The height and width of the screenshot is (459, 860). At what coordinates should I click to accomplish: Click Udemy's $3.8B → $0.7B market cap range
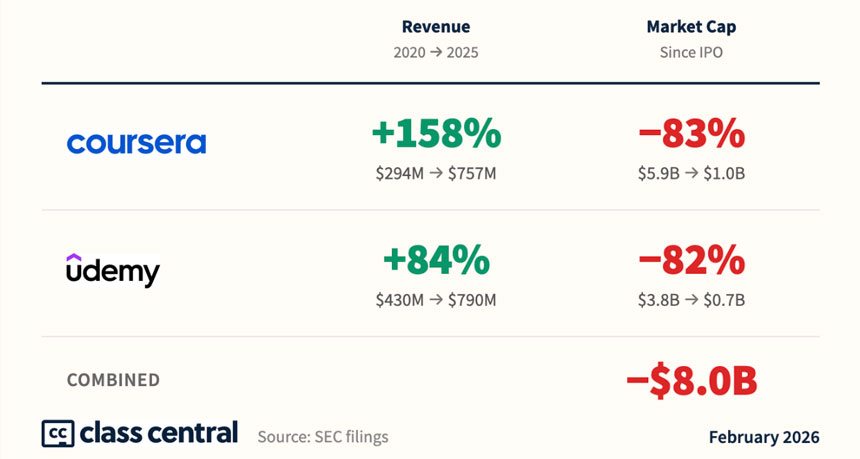click(691, 299)
